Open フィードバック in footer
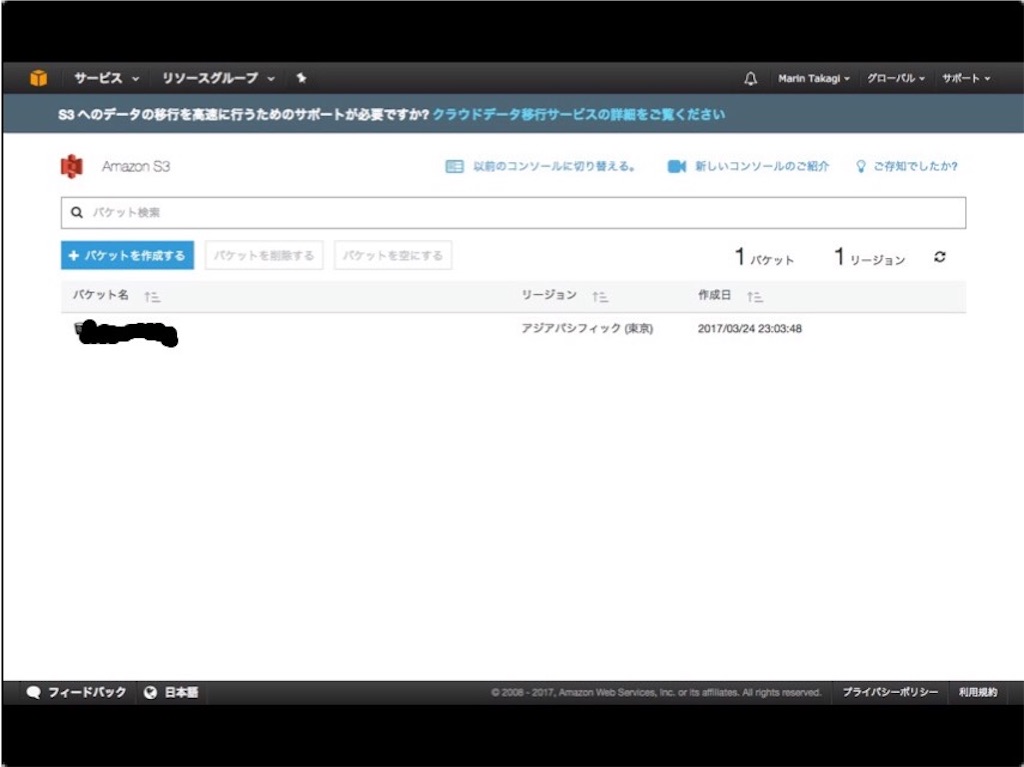 coord(87,693)
